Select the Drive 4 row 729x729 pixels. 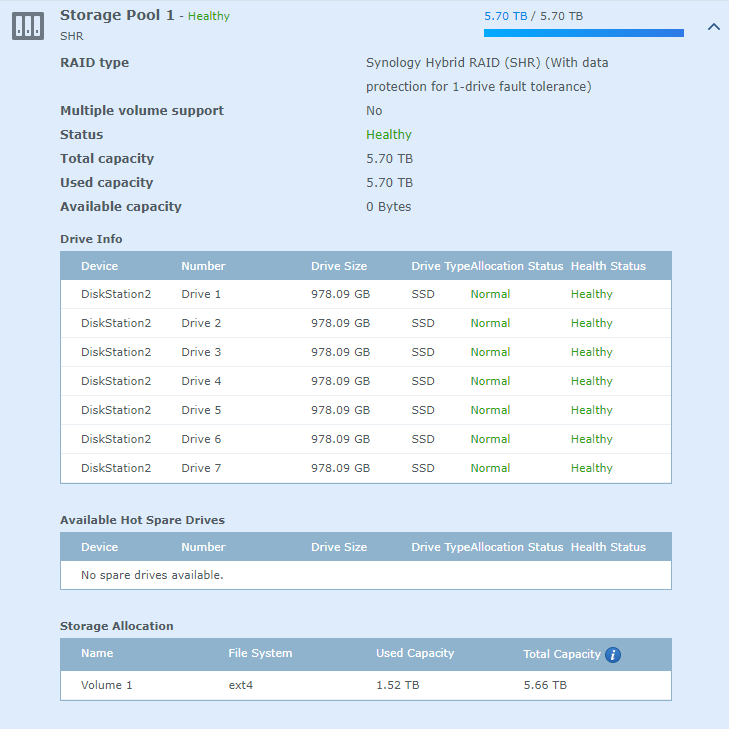point(365,381)
